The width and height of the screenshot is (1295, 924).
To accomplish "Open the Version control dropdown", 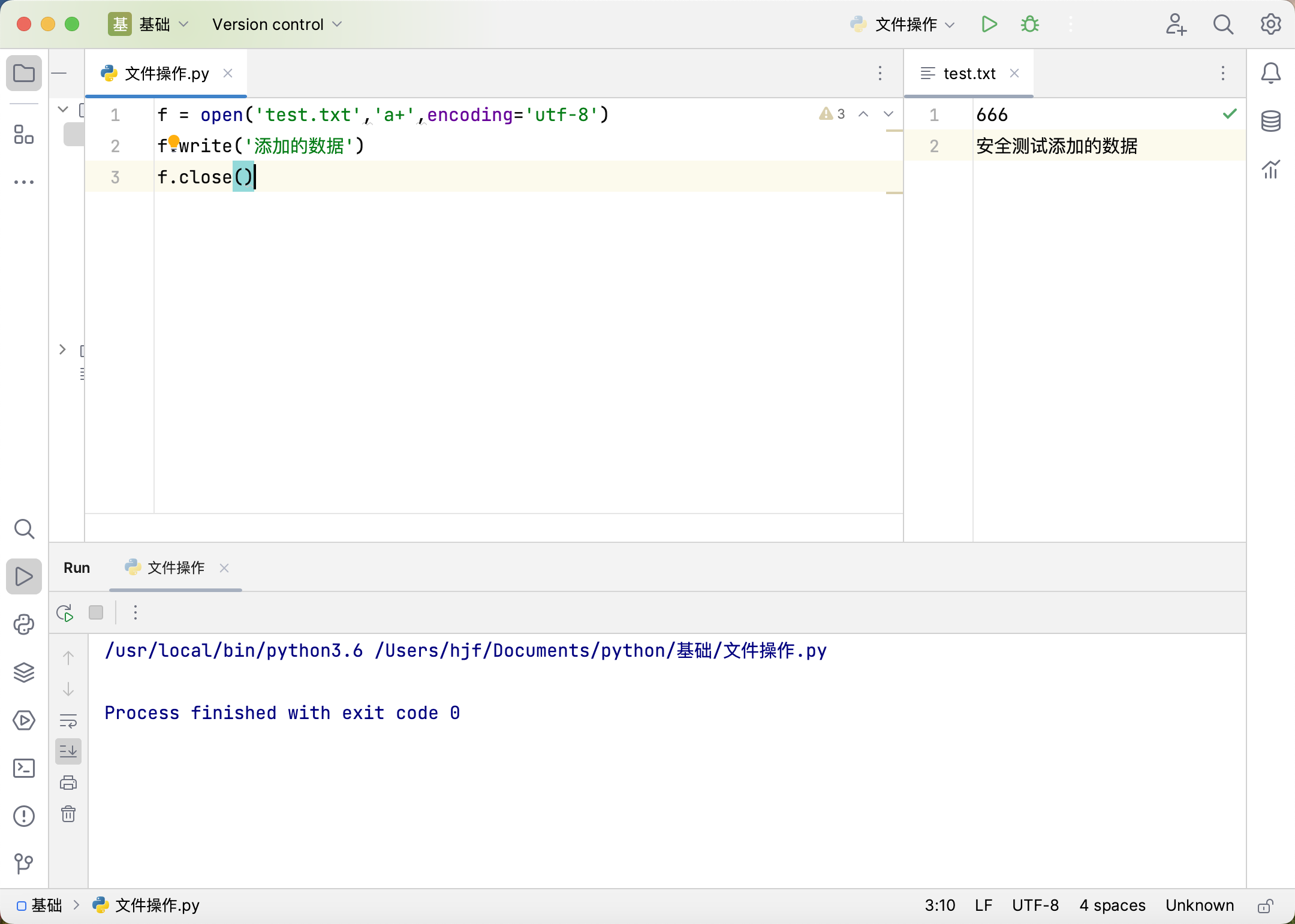I will click(277, 25).
